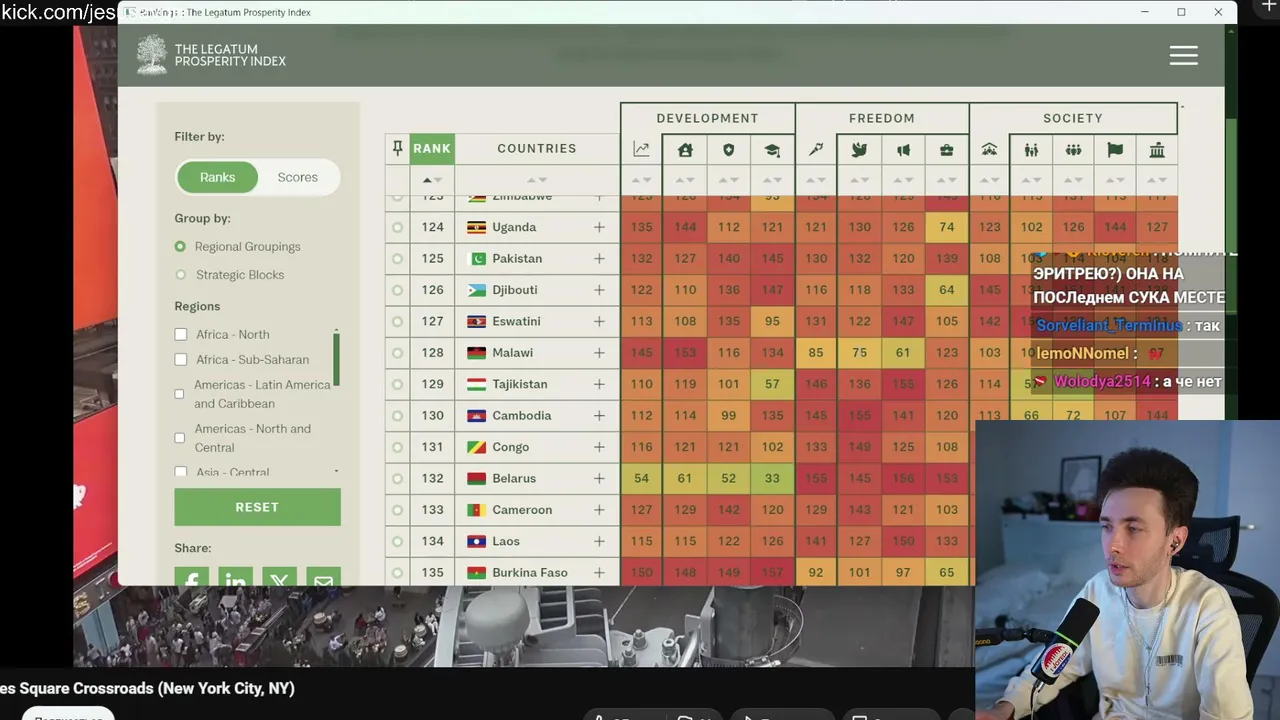Switch filter to Ranks
This screenshot has width=1280, height=720.
tap(217, 177)
